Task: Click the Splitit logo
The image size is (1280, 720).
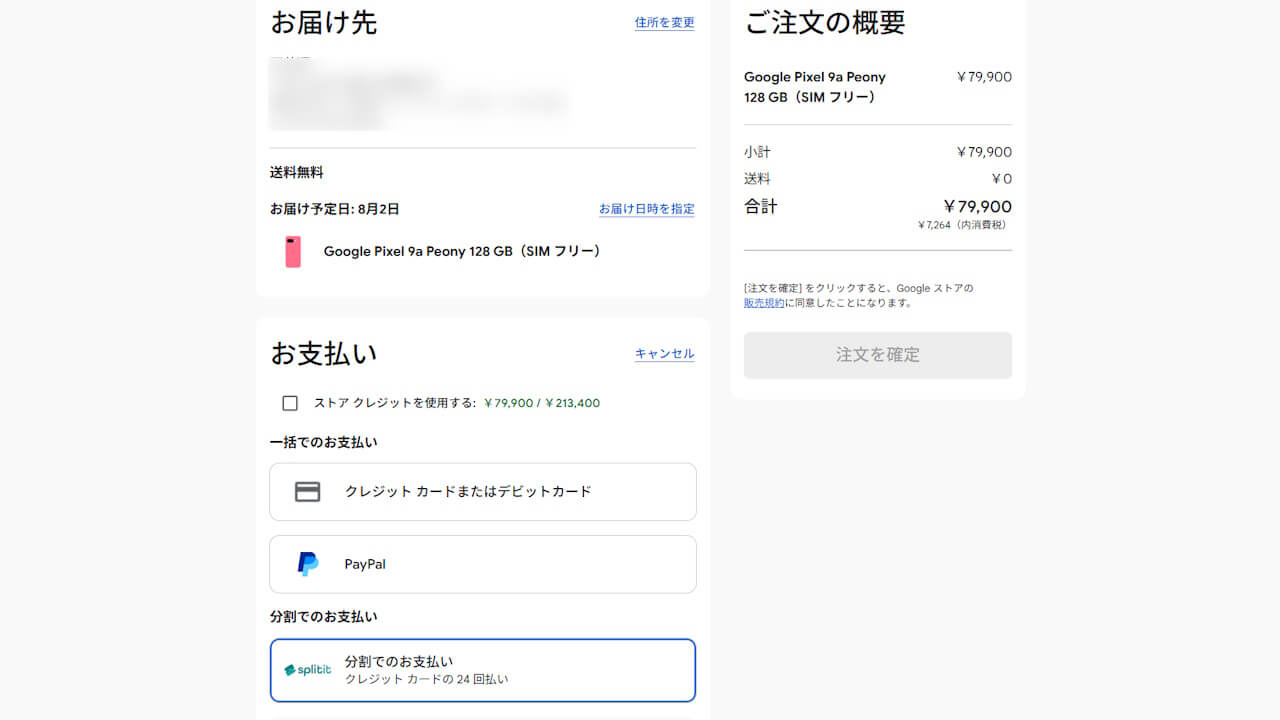Action: (308, 670)
